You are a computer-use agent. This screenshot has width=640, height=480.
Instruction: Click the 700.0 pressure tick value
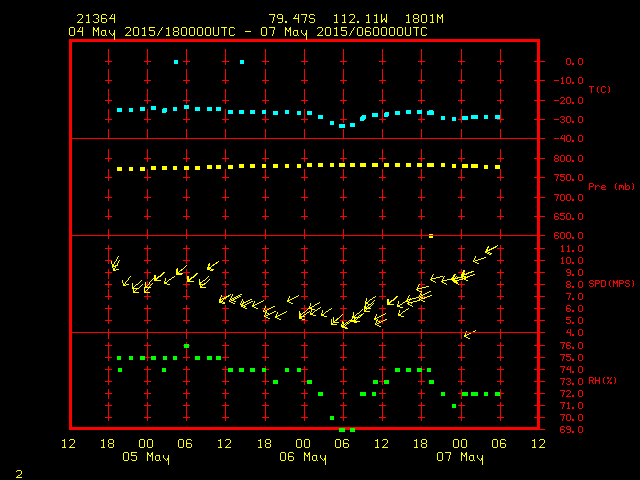(x=569, y=198)
